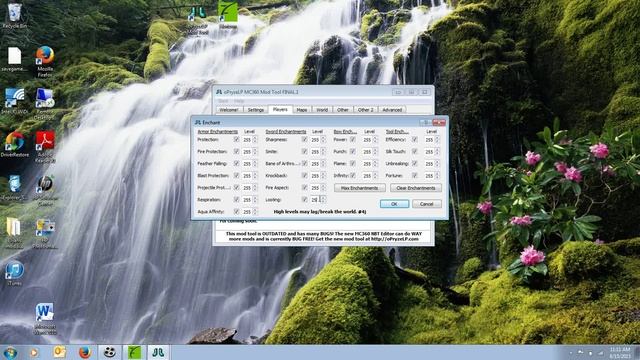Screen dimensions: 640x360
Task: Open the Microsoft Word desktop shortcut
Action: [x=45, y=318]
